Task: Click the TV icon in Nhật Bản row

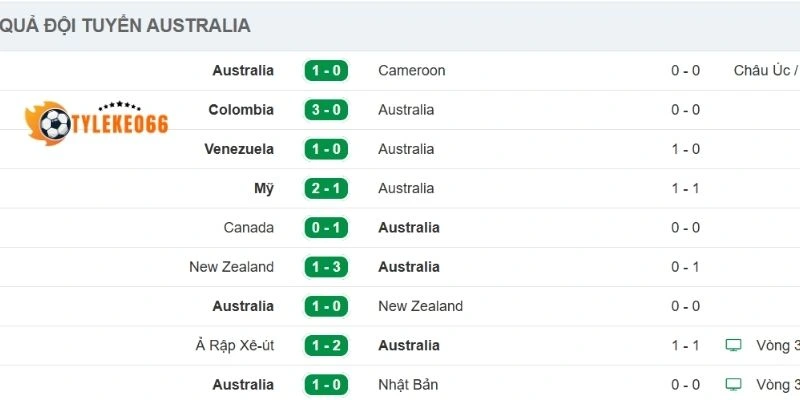Action: (x=734, y=384)
